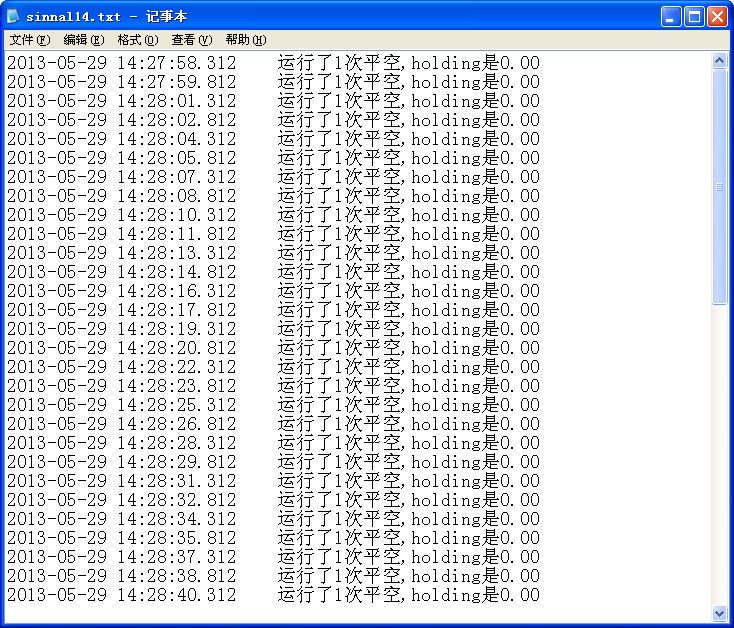Click the log line timestamped 14:28:32.812
Viewport: 734px width, 628px height.
[273, 500]
